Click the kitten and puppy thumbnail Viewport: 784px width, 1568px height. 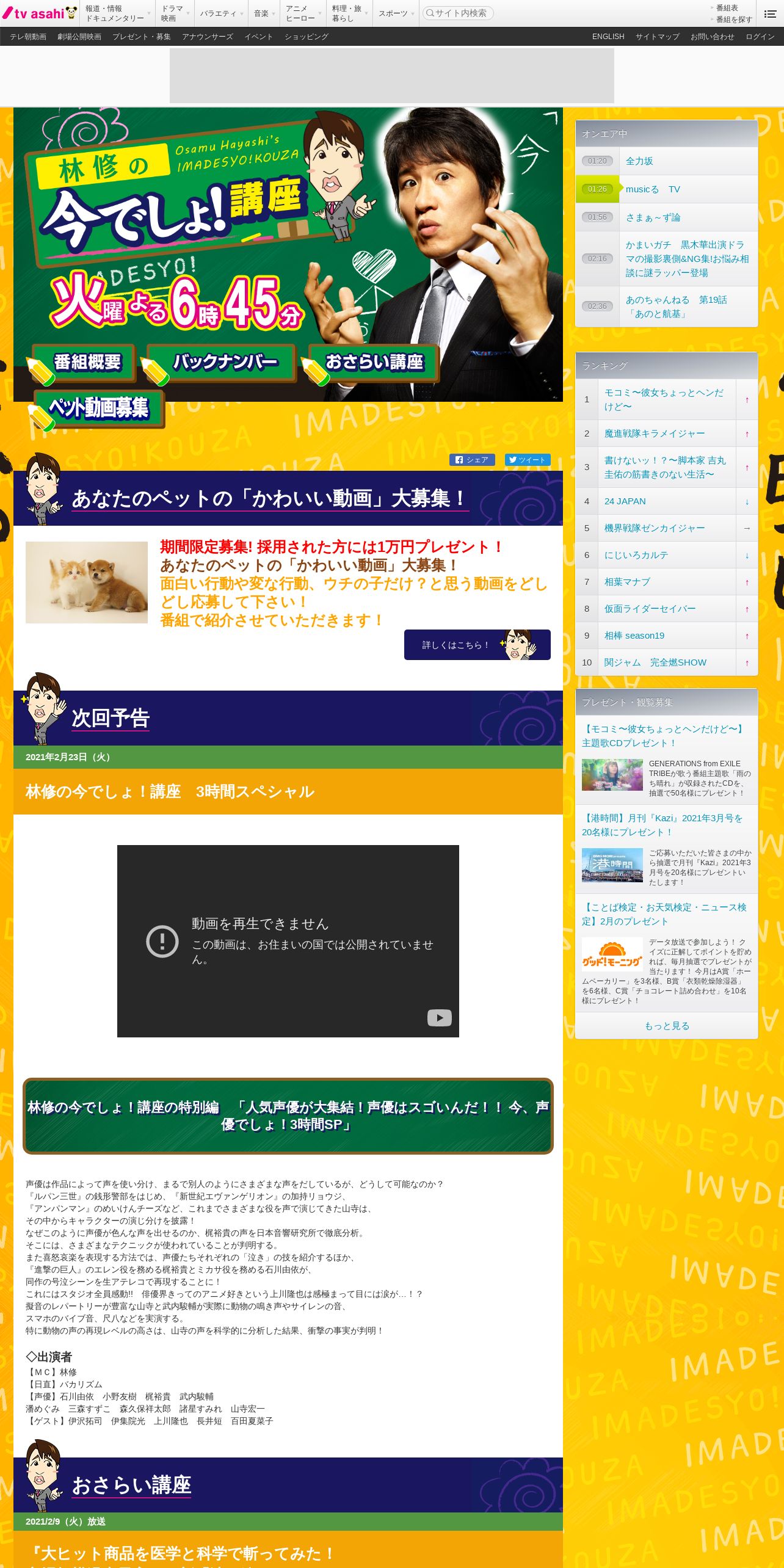coord(87,583)
